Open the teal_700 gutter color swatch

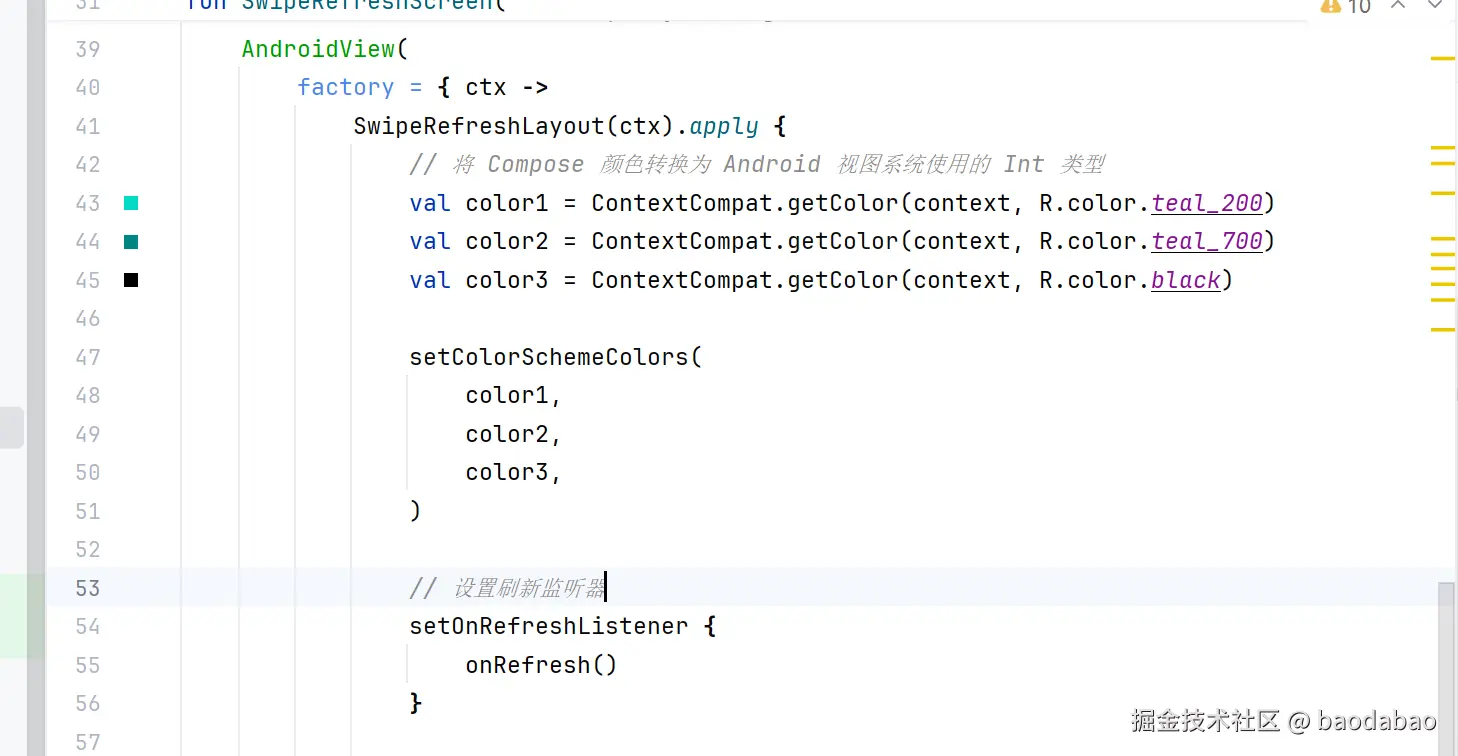131,242
